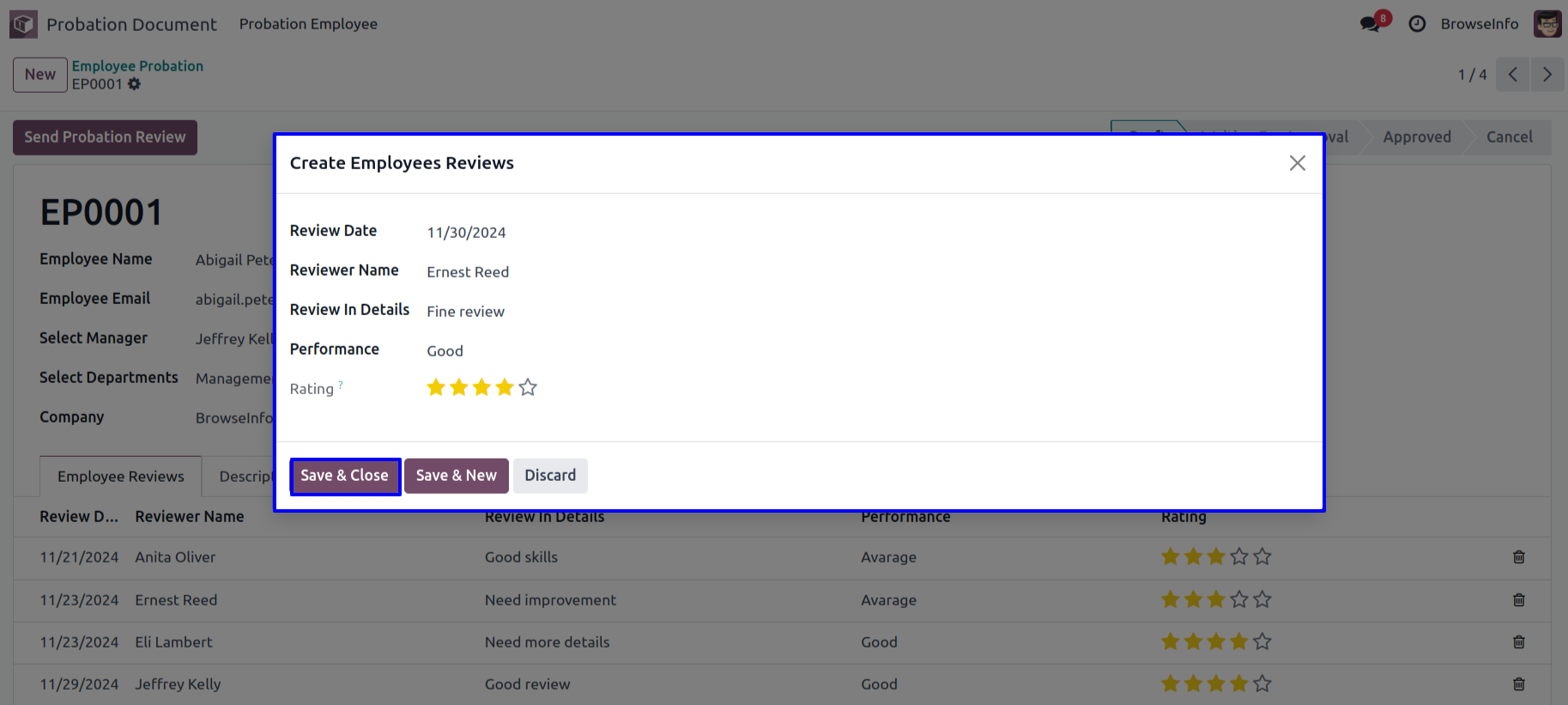Open the Probation Employee menu
This screenshot has height=705, width=1568.
click(308, 24)
